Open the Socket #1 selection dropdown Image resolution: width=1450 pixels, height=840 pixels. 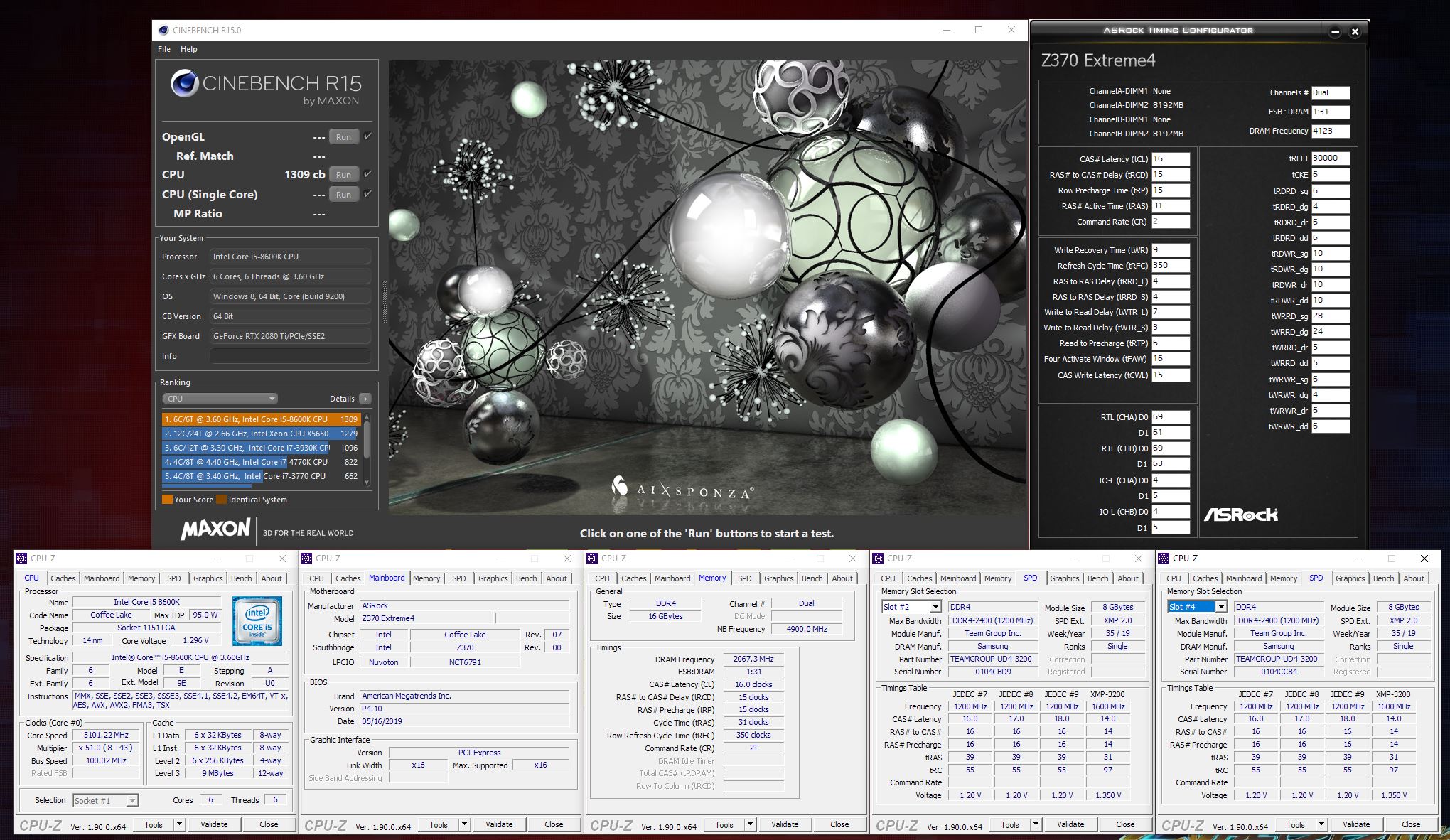pos(105,801)
